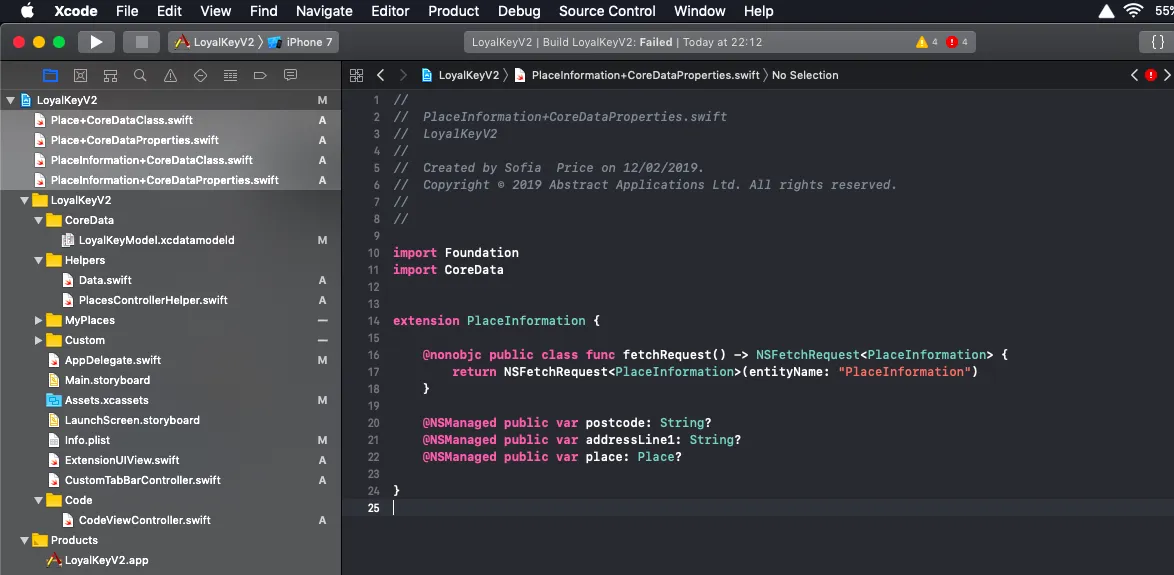Image resolution: width=1174 pixels, height=575 pixels.
Task: Collapse the LoyalKeyV2 project root triangle
Action: pos(10,100)
